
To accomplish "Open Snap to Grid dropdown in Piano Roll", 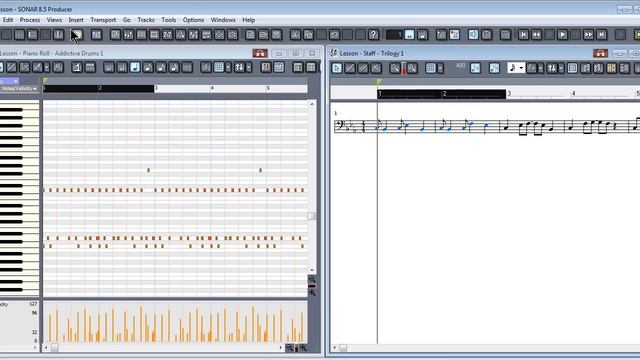I will 228,67.
